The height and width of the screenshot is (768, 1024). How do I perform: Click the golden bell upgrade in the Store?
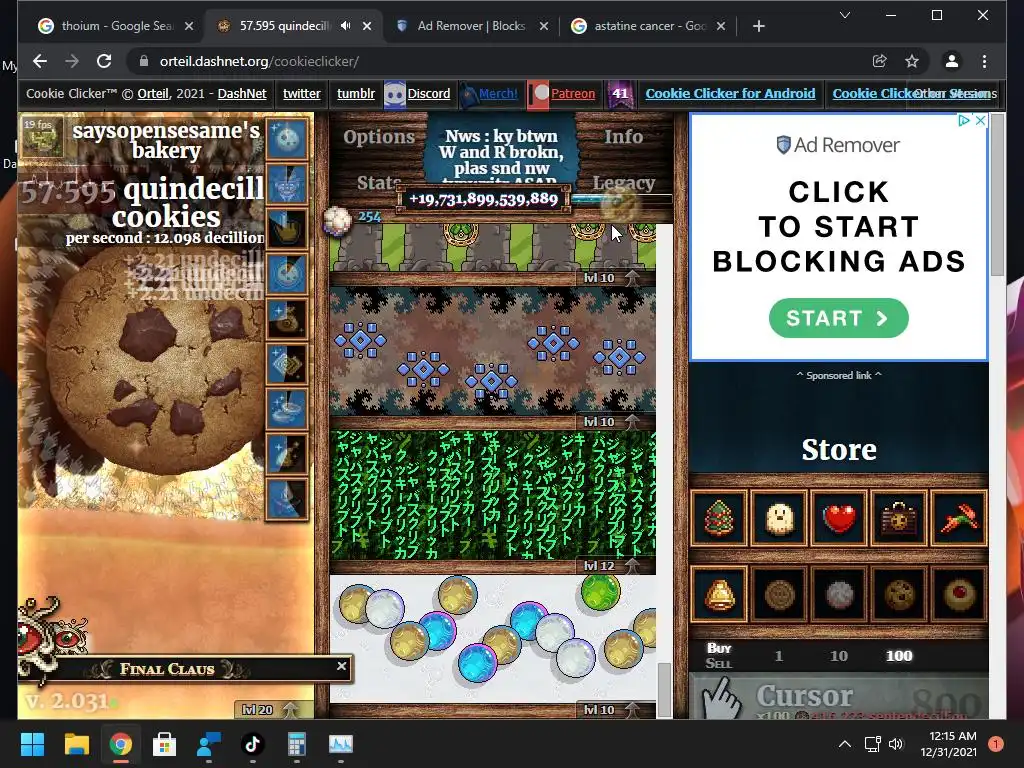tap(719, 594)
